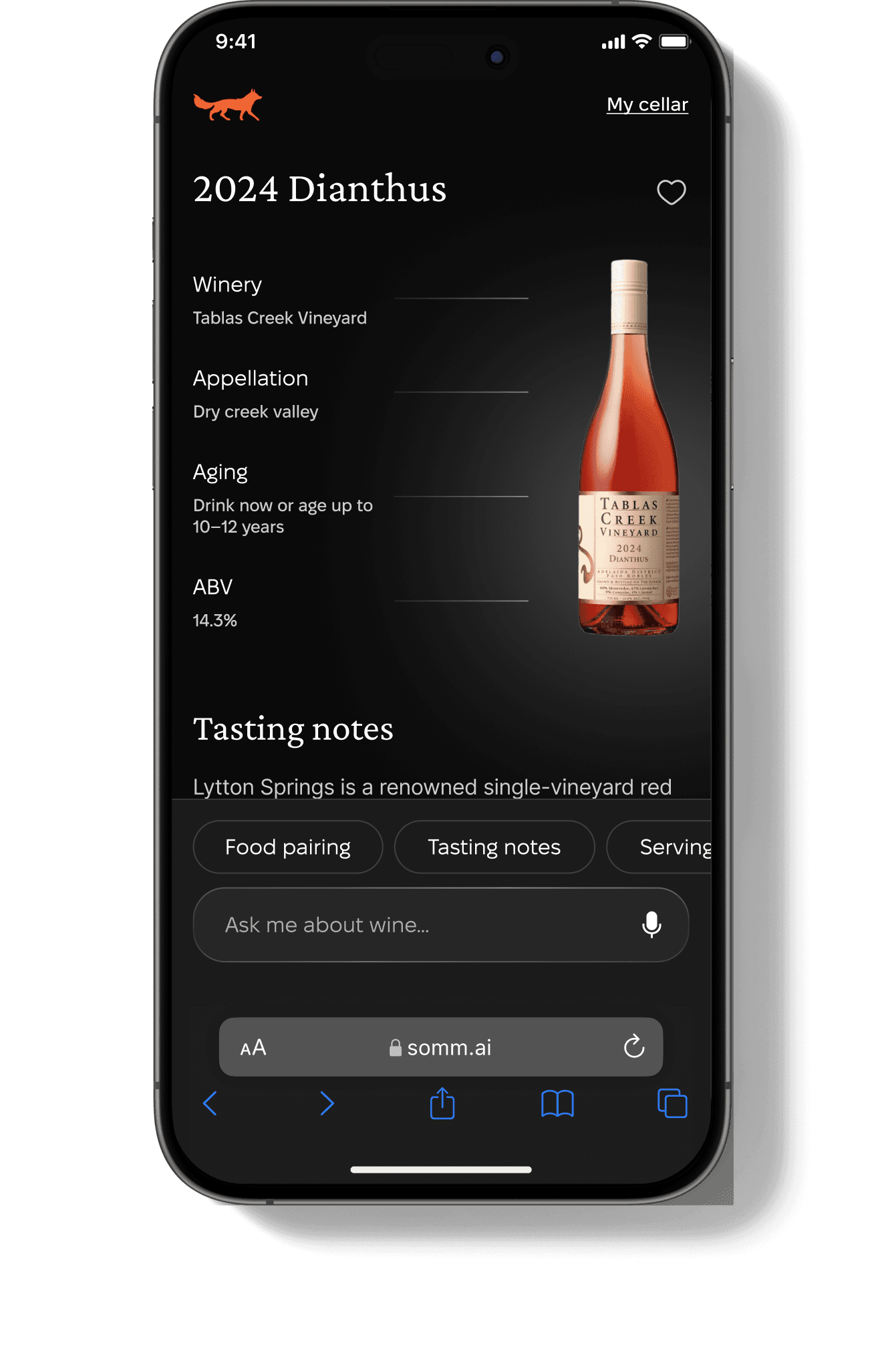Focus the Ask me about wine field
Viewport: 886px width, 1372px height.
pos(440,924)
